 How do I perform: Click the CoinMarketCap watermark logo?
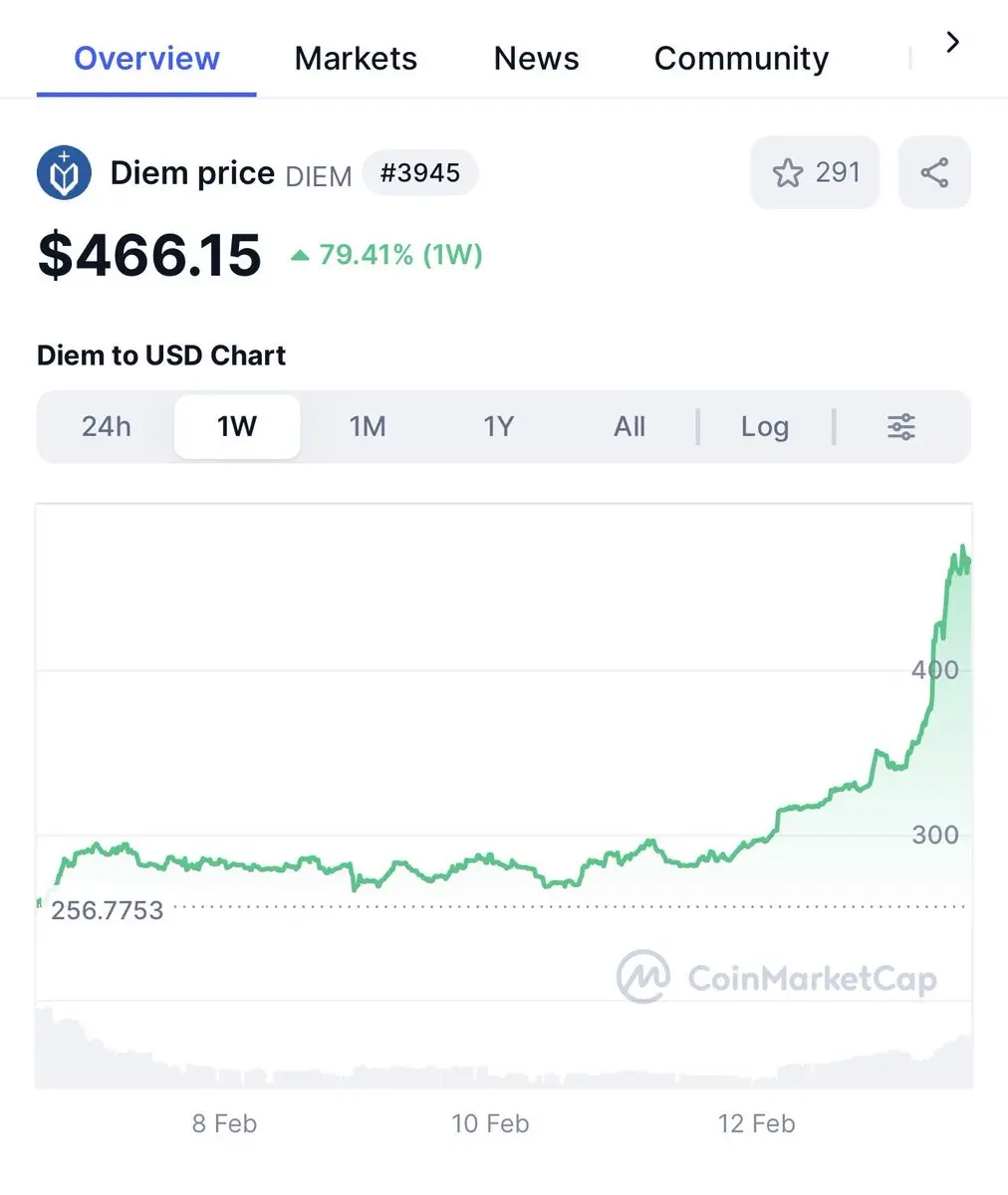click(643, 977)
